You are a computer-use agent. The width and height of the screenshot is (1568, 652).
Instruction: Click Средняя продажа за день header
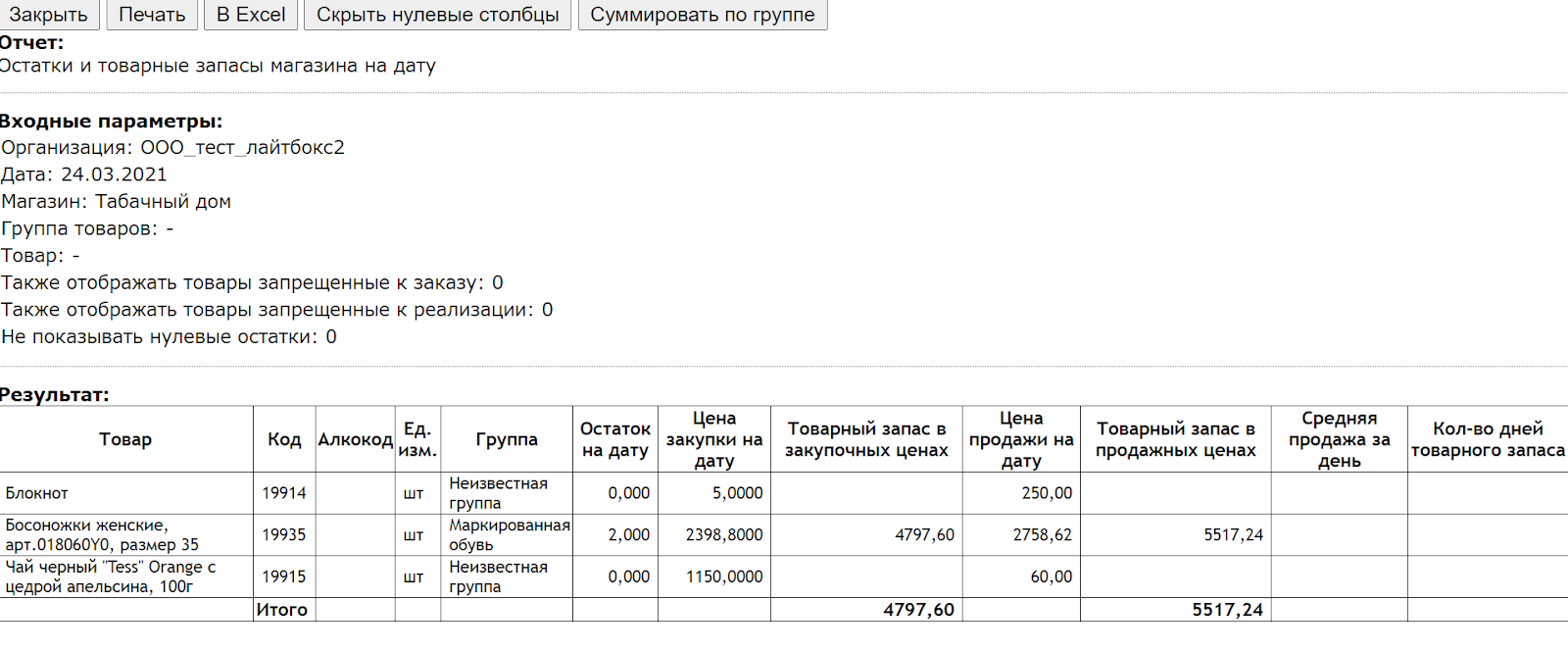pyautogui.click(x=1339, y=439)
